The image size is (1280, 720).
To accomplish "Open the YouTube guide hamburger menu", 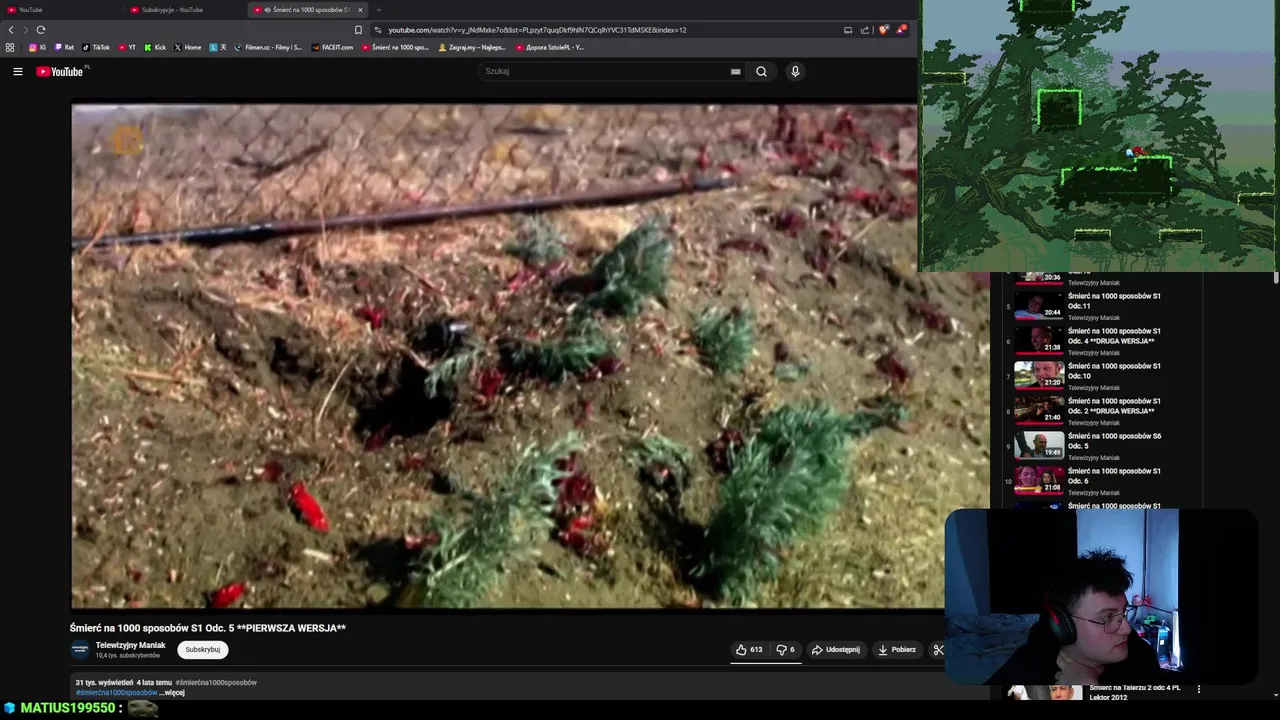I will 17,71.
